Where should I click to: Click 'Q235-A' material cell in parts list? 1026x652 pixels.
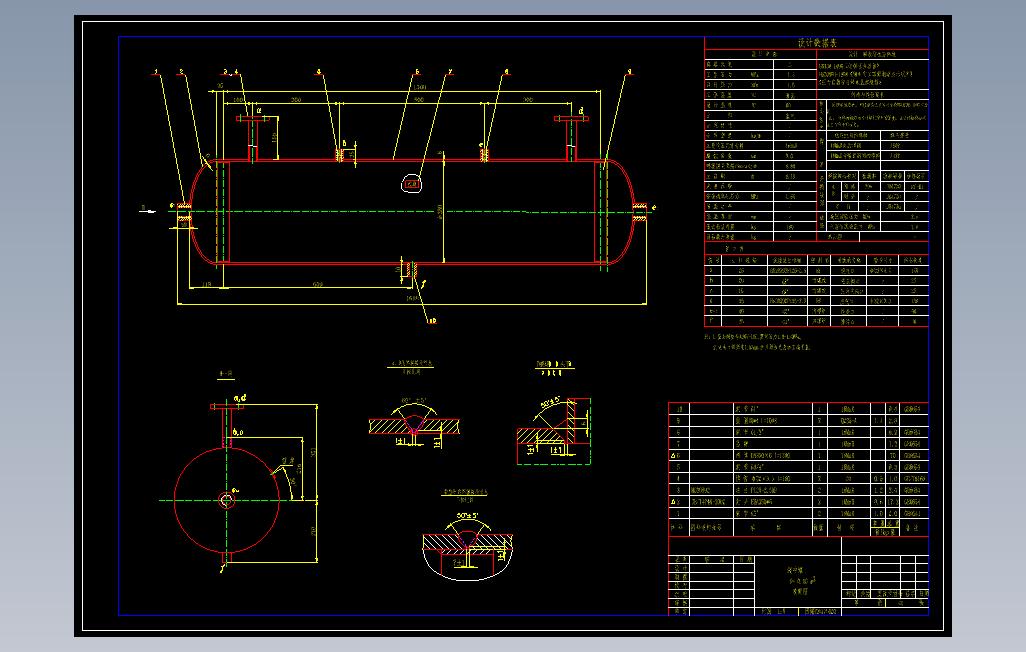(848, 420)
